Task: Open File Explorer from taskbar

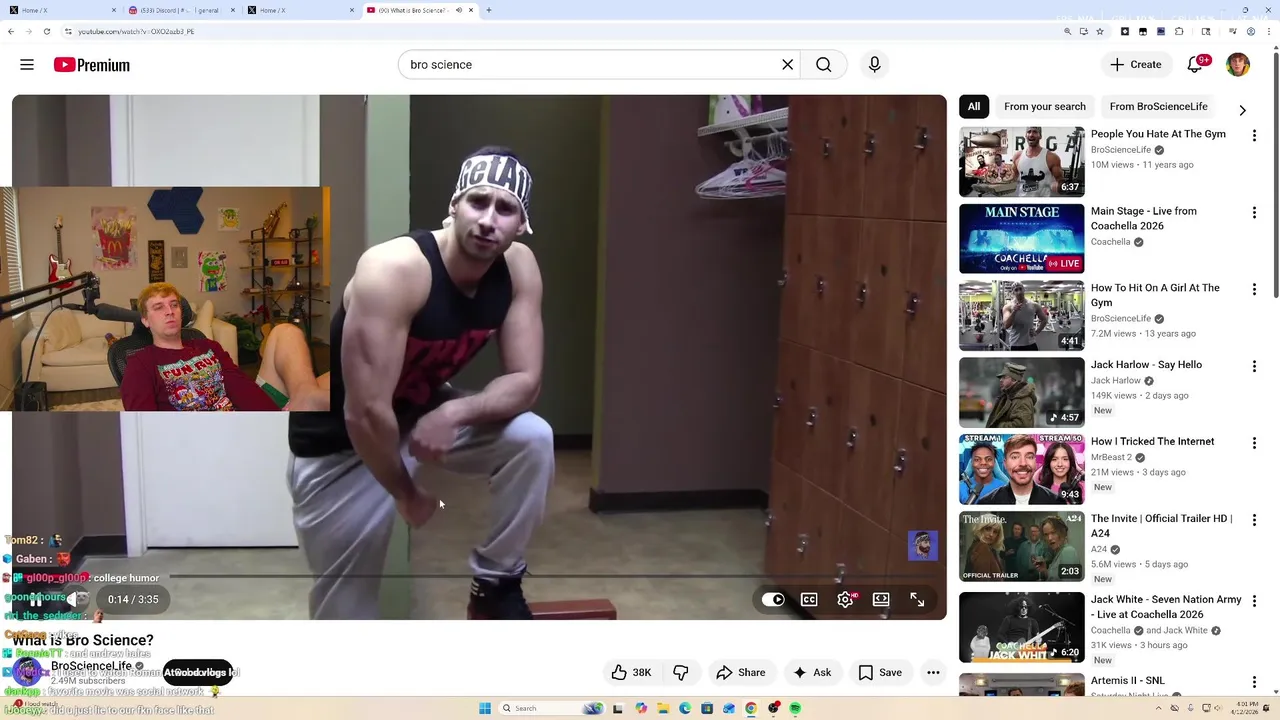Action: 662,708
